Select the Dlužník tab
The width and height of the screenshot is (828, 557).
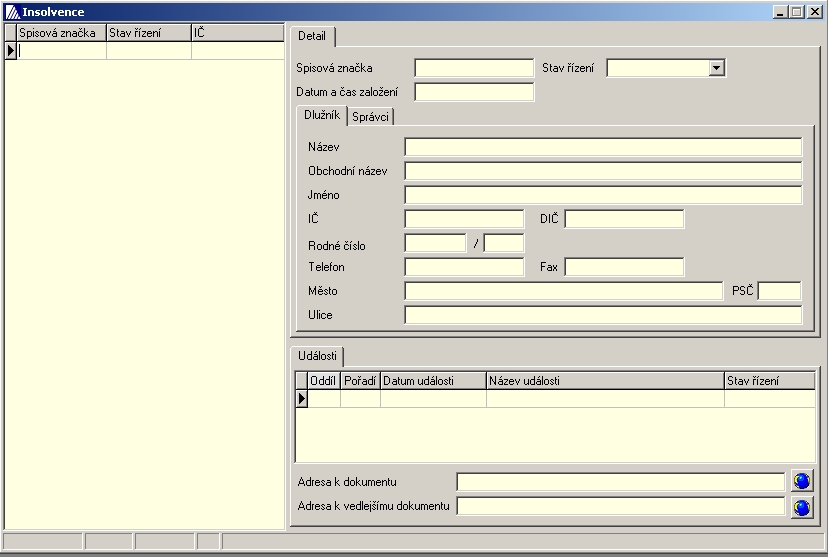click(x=322, y=115)
